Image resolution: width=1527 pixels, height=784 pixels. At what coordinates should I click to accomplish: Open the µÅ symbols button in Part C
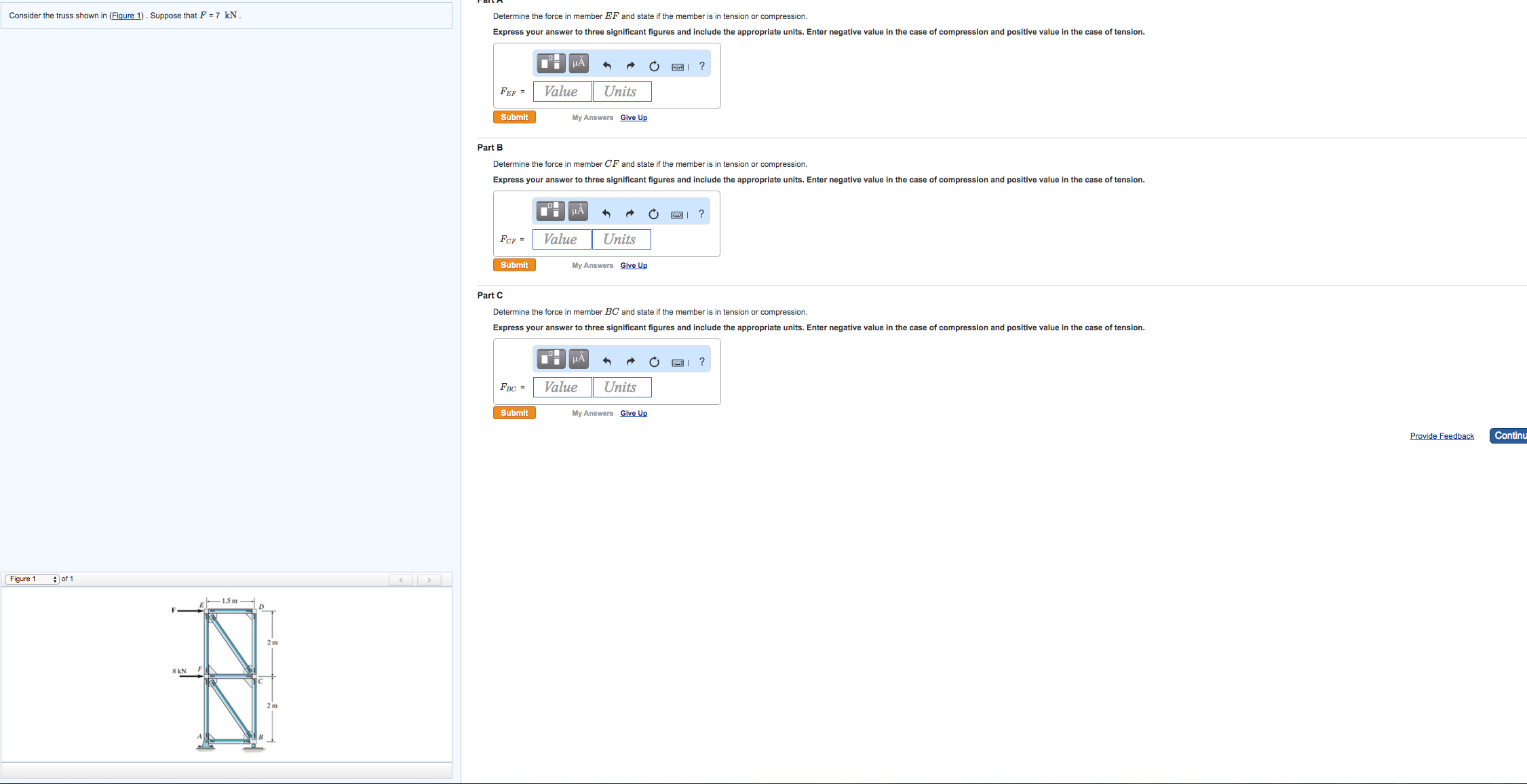pyautogui.click(x=579, y=359)
